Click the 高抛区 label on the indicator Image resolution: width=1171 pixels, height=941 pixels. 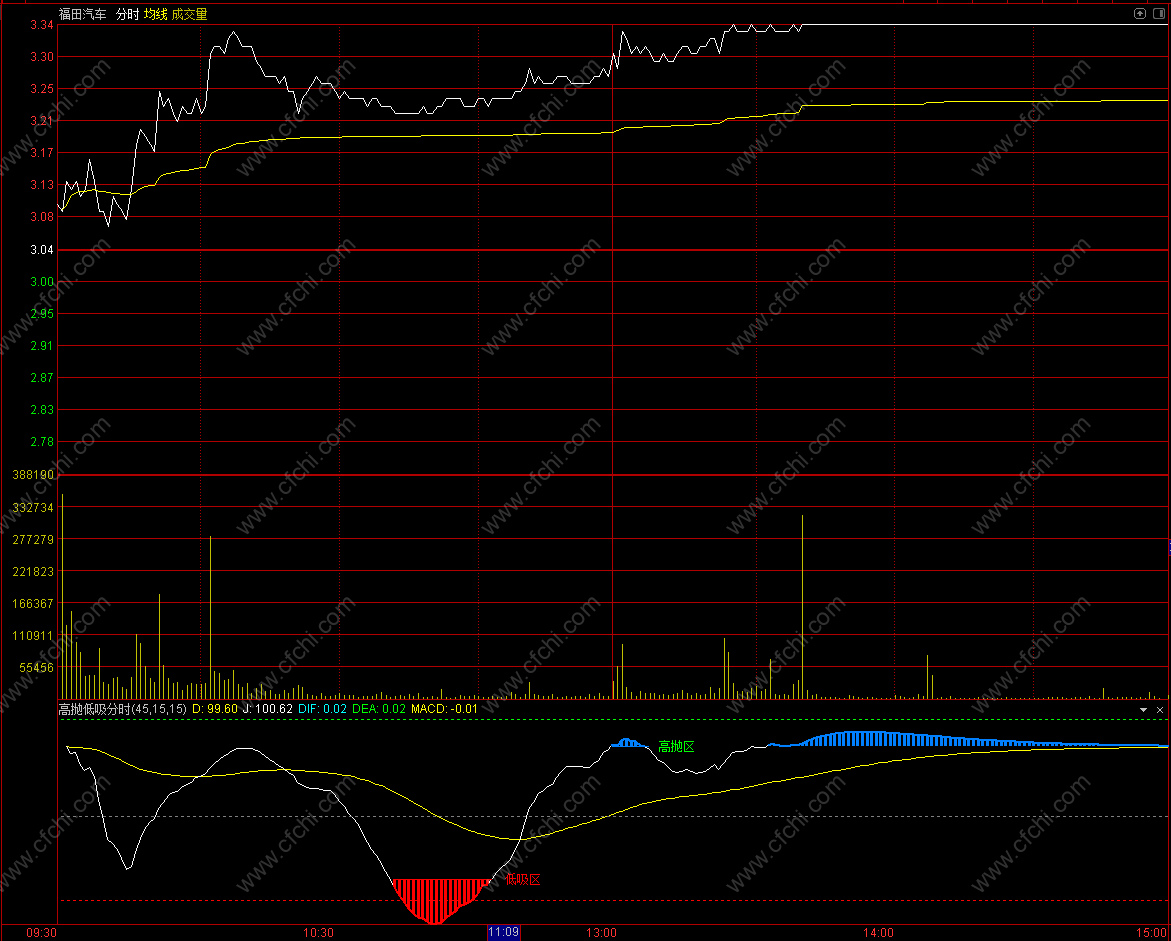click(676, 747)
